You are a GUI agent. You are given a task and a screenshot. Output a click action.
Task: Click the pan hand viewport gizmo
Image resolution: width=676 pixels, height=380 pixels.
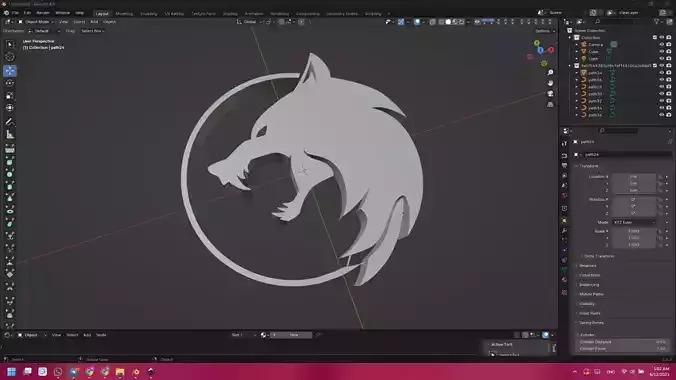(x=550, y=83)
